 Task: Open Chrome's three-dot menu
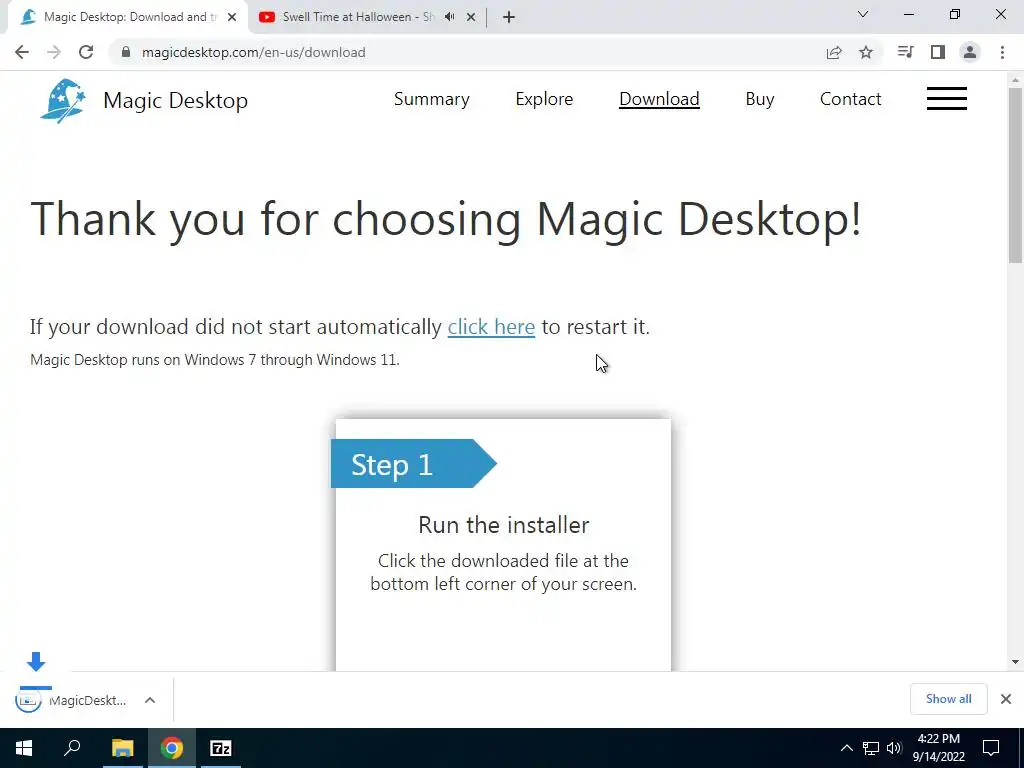tap(1002, 52)
